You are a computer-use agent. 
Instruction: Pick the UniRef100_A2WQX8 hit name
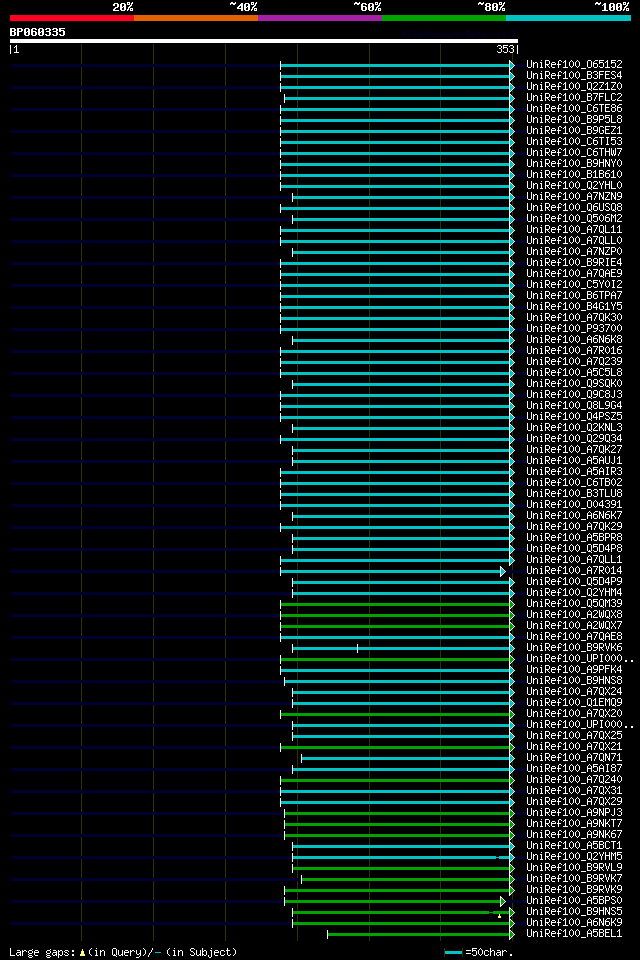pos(574,615)
